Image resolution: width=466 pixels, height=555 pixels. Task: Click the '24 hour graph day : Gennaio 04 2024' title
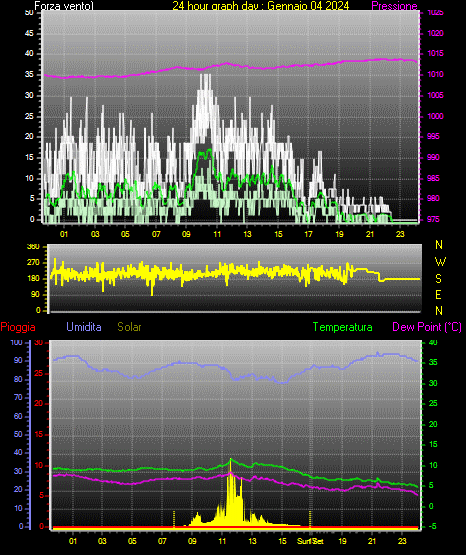[x=261, y=6]
